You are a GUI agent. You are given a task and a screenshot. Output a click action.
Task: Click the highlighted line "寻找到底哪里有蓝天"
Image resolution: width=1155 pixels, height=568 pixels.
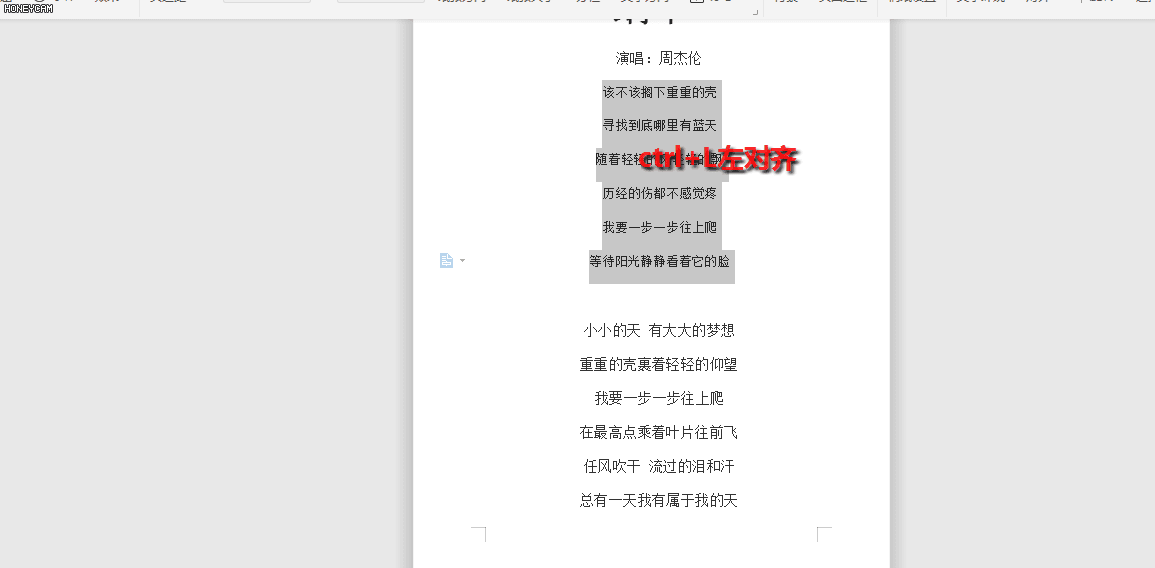tap(659, 125)
